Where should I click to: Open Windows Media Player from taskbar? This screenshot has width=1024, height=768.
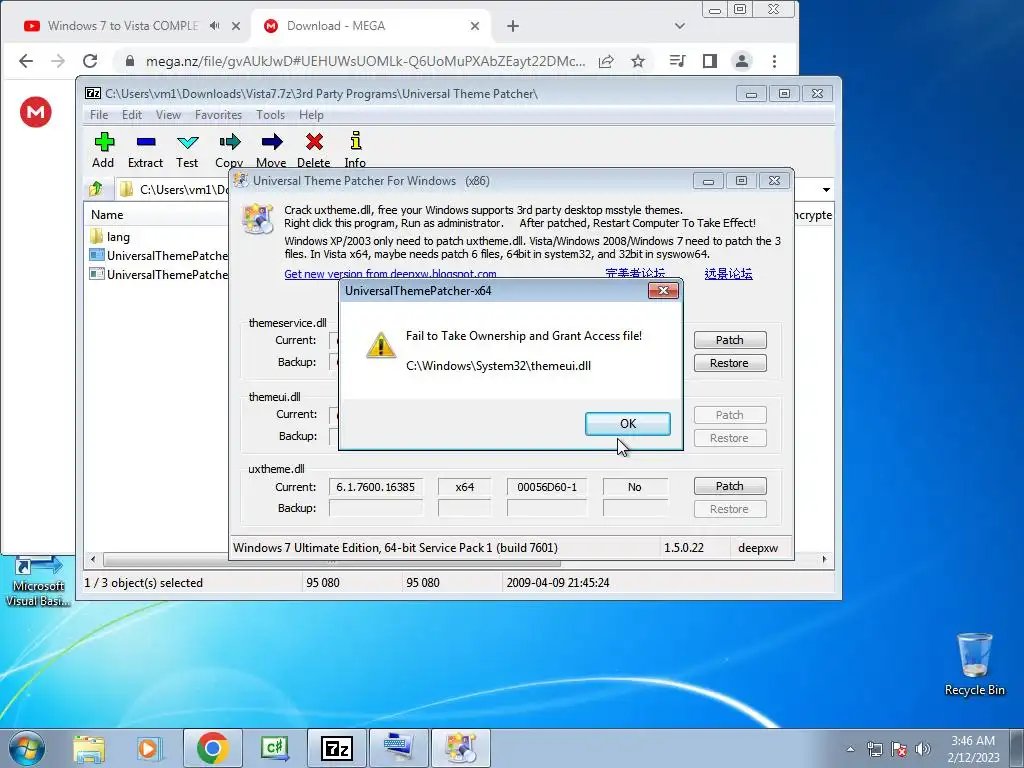coord(149,748)
